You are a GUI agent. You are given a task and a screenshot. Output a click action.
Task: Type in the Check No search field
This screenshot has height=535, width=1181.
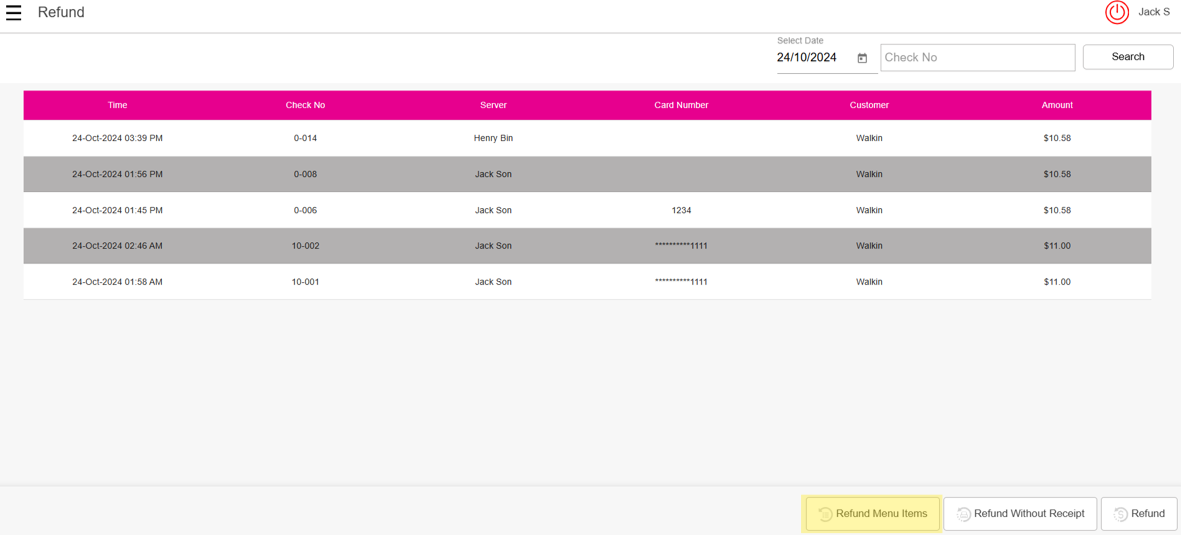click(x=977, y=58)
